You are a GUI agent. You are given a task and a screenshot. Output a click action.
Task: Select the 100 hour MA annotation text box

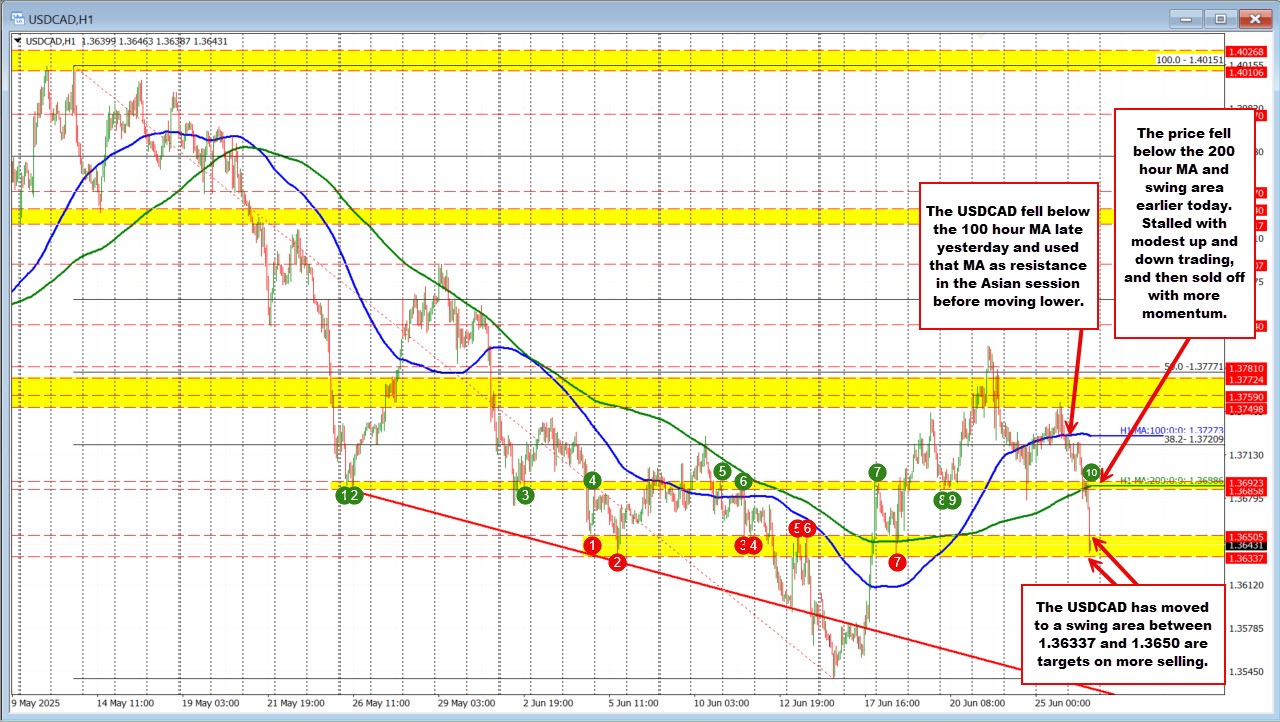1009,255
